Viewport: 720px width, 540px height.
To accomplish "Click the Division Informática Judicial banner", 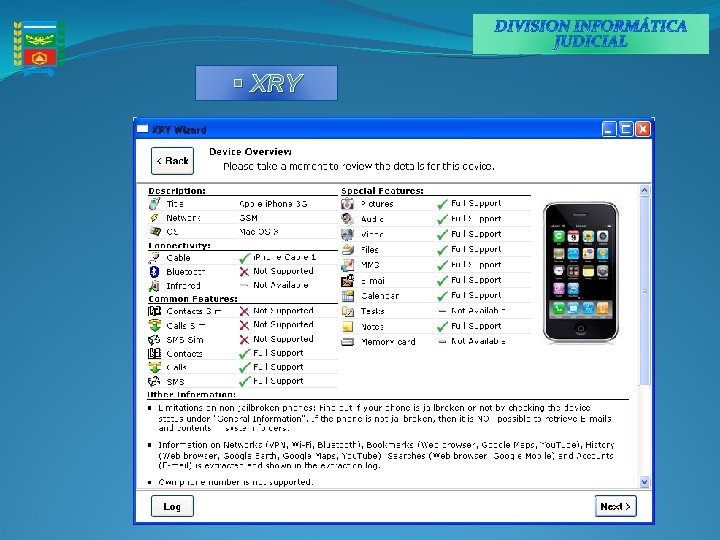I will pyautogui.click(x=591, y=34).
